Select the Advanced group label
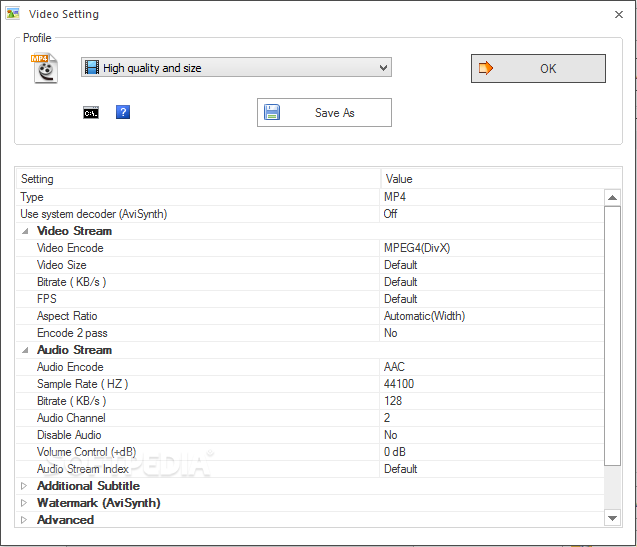This screenshot has height=547, width=637. pyautogui.click(x=65, y=520)
